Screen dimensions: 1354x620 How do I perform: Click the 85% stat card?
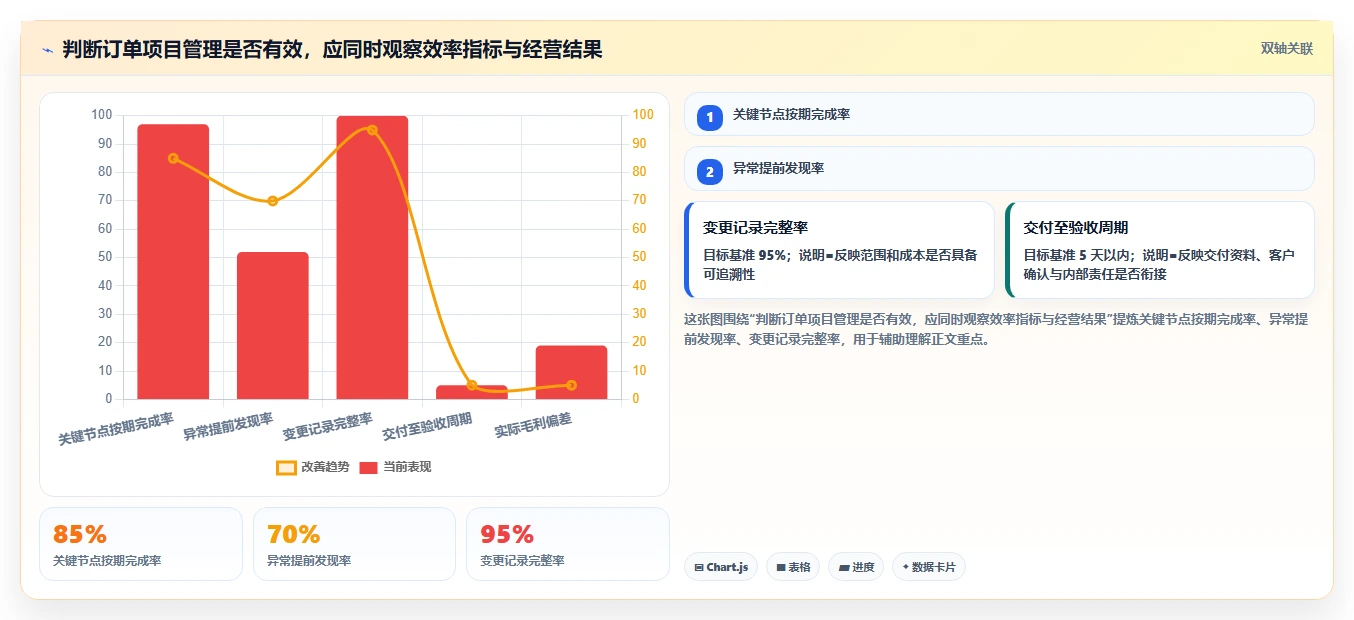pos(141,544)
